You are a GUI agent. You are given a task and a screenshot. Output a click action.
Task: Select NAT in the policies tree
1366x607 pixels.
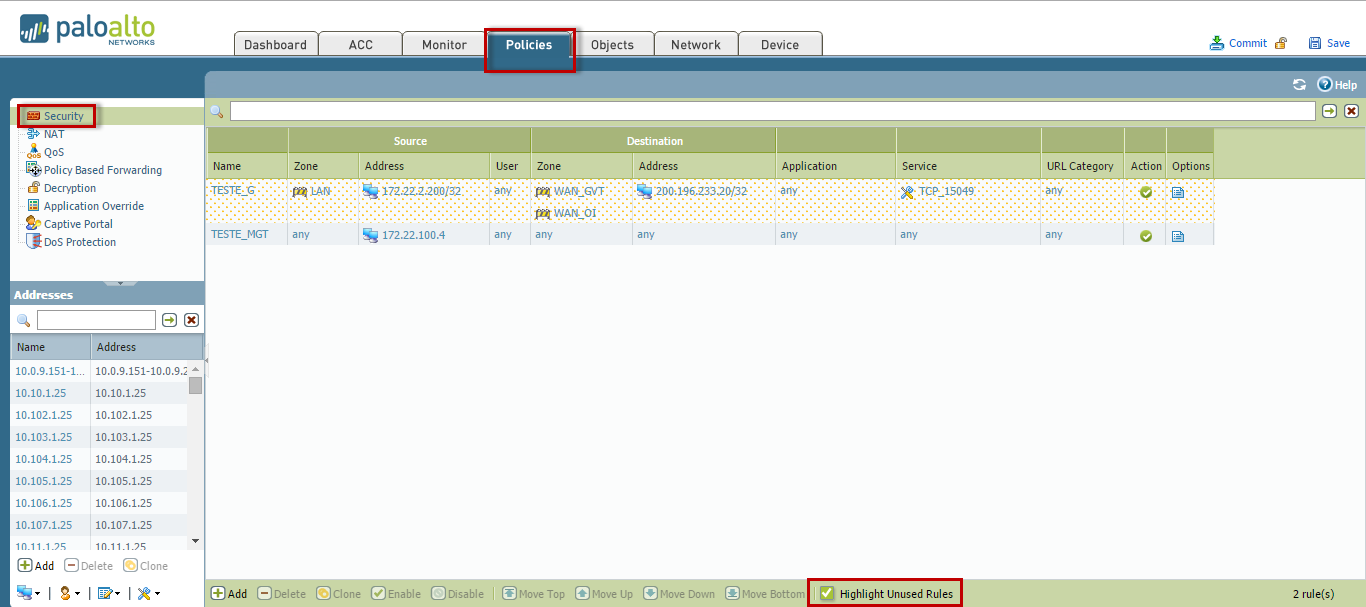tap(54, 134)
